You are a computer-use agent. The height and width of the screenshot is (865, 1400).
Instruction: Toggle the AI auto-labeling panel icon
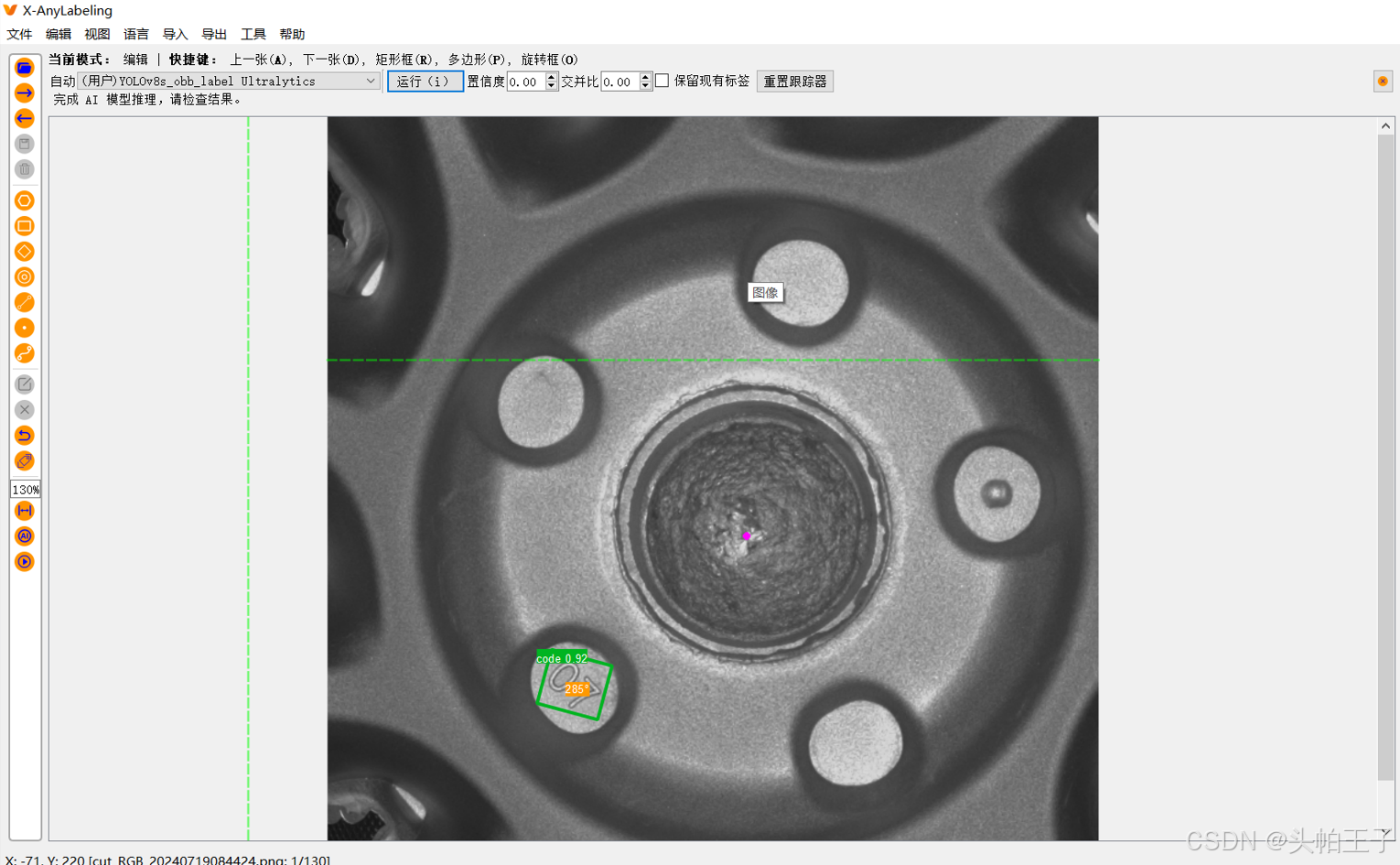point(25,536)
